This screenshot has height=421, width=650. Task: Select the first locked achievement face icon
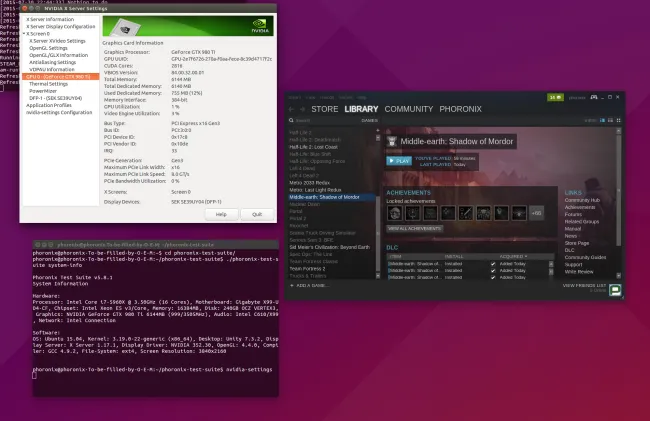395,213
